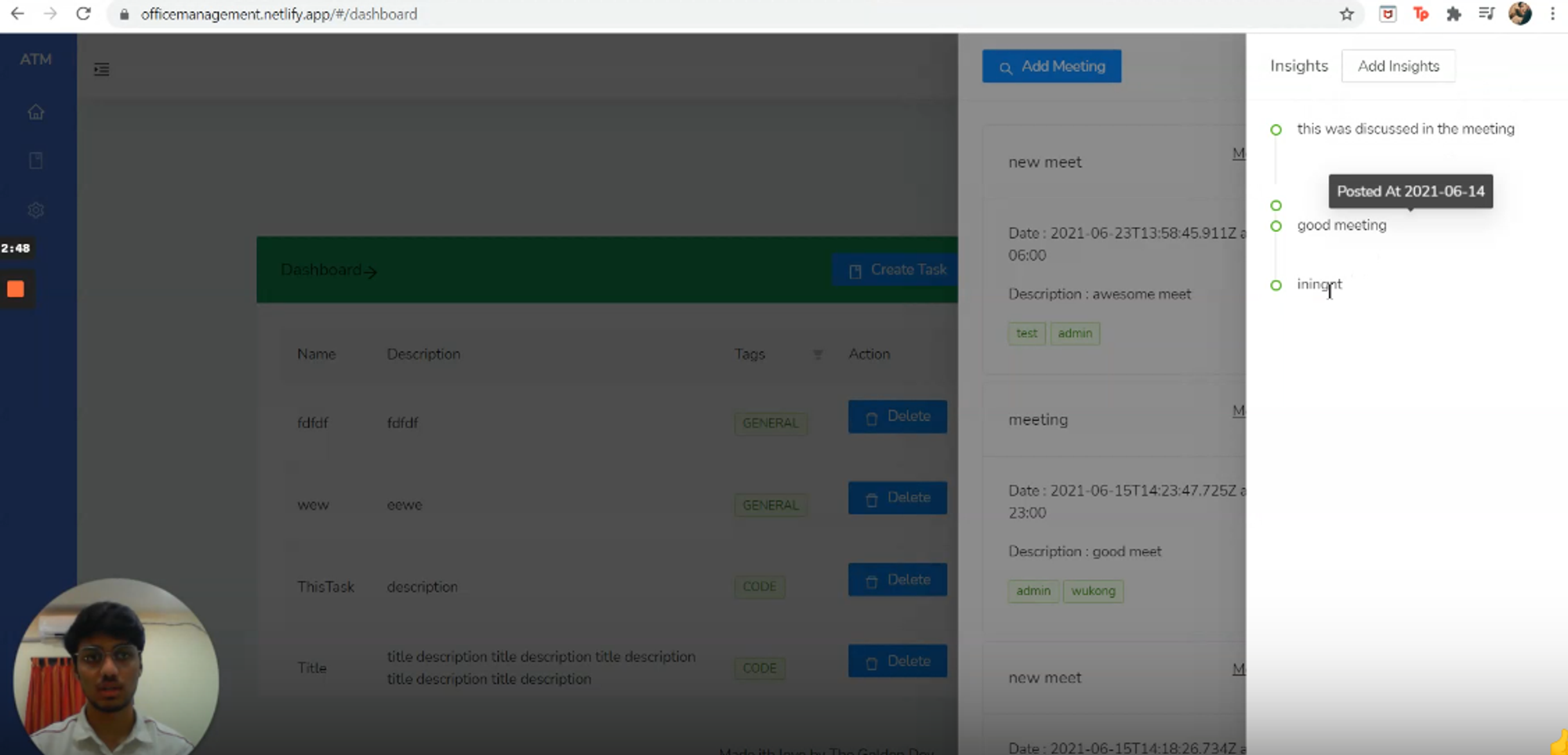The image size is (1568, 755).
Task: Delete the fdfdf task
Action: click(x=897, y=416)
